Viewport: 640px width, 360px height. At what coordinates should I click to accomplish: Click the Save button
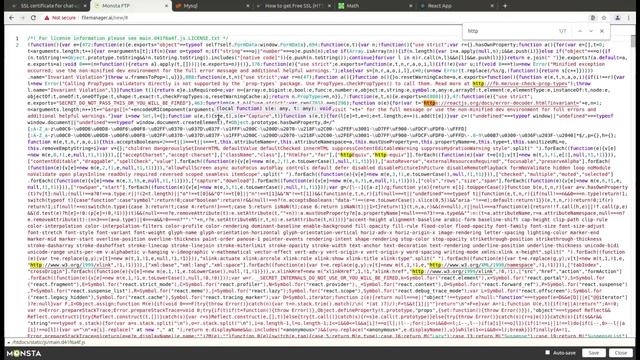pos(593,353)
